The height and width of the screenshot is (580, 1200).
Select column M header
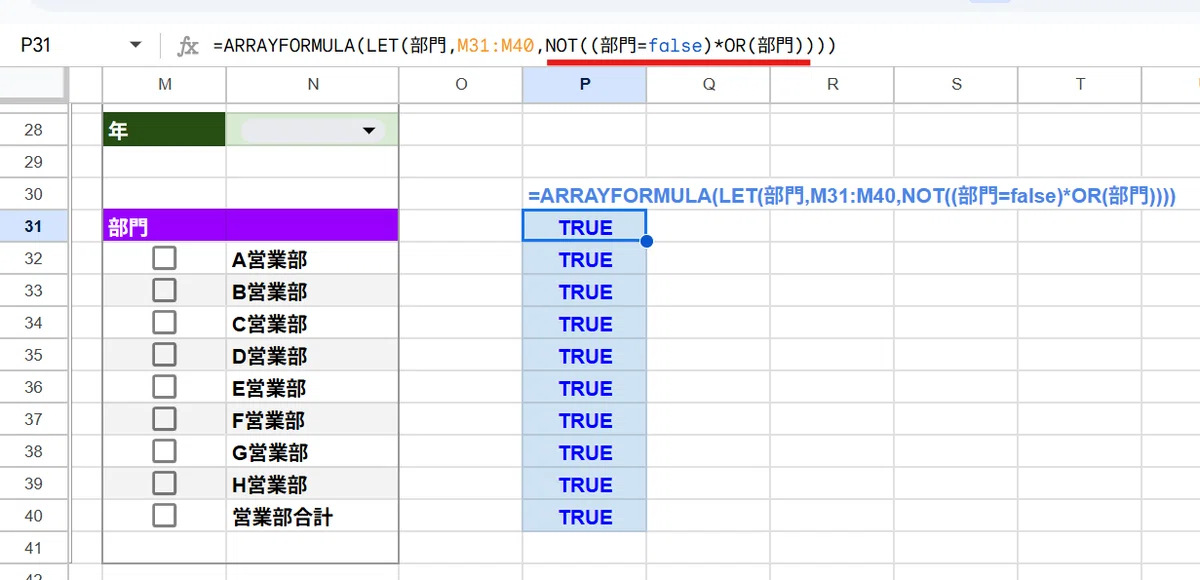(164, 85)
